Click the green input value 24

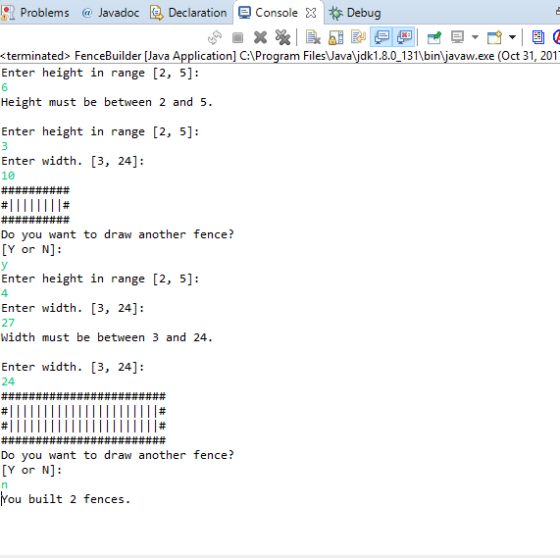[8, 382]
